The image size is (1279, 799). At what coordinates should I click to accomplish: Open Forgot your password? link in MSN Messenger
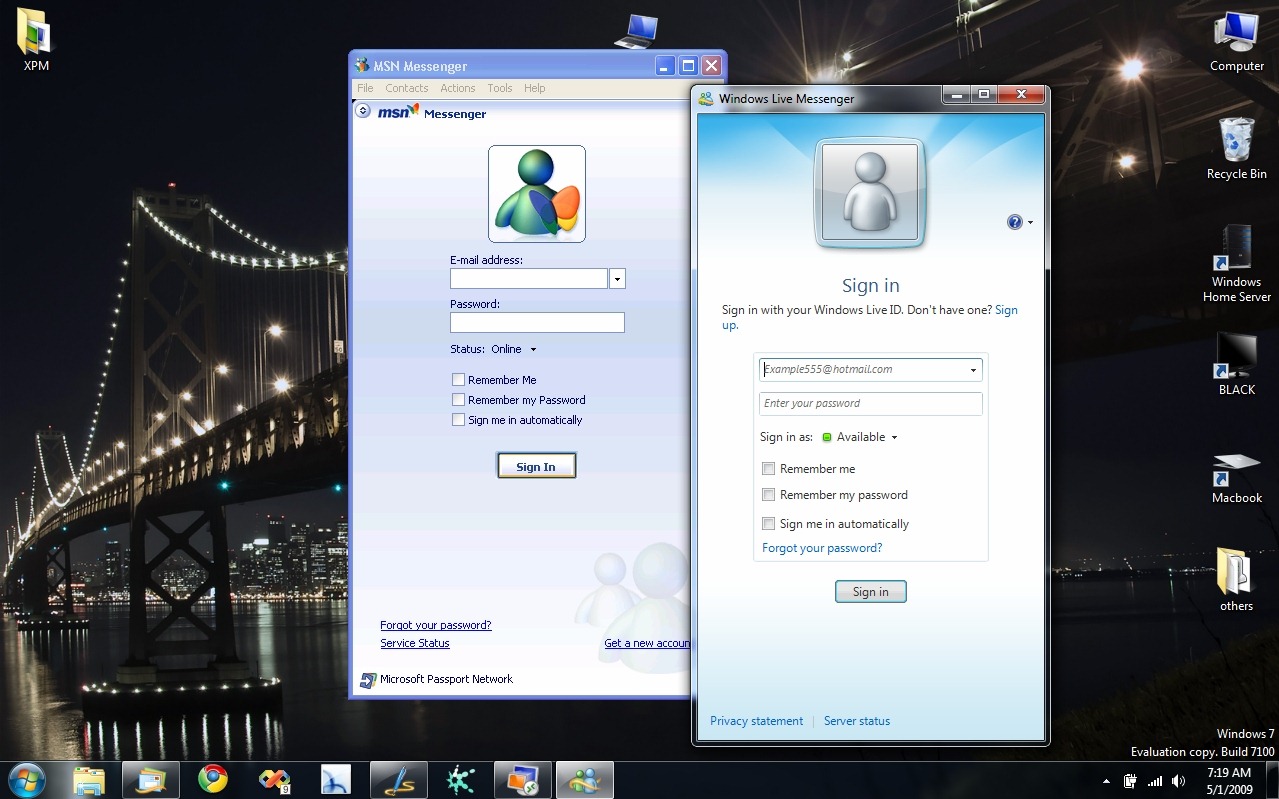click(x=436, y=625)
